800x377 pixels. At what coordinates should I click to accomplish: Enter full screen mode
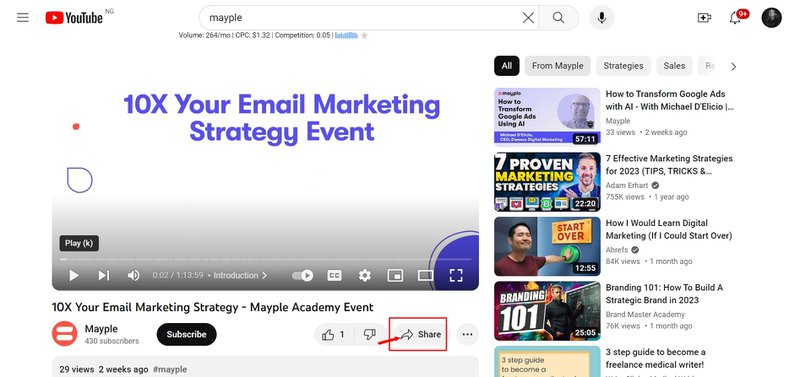pos(456,275)
